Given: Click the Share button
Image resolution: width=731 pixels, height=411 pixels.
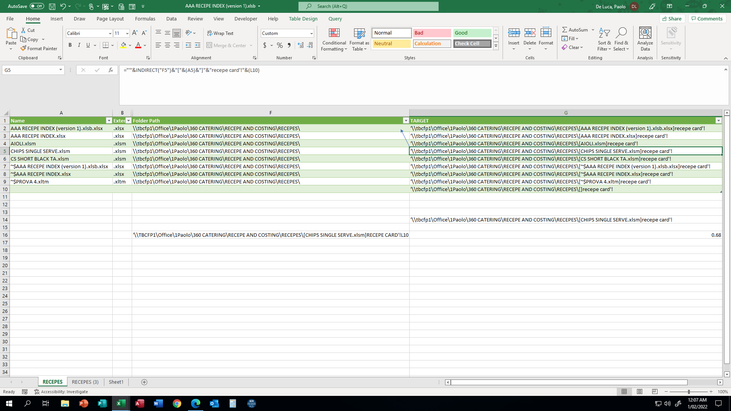Looking at the screenshot, I should (672, 19).
